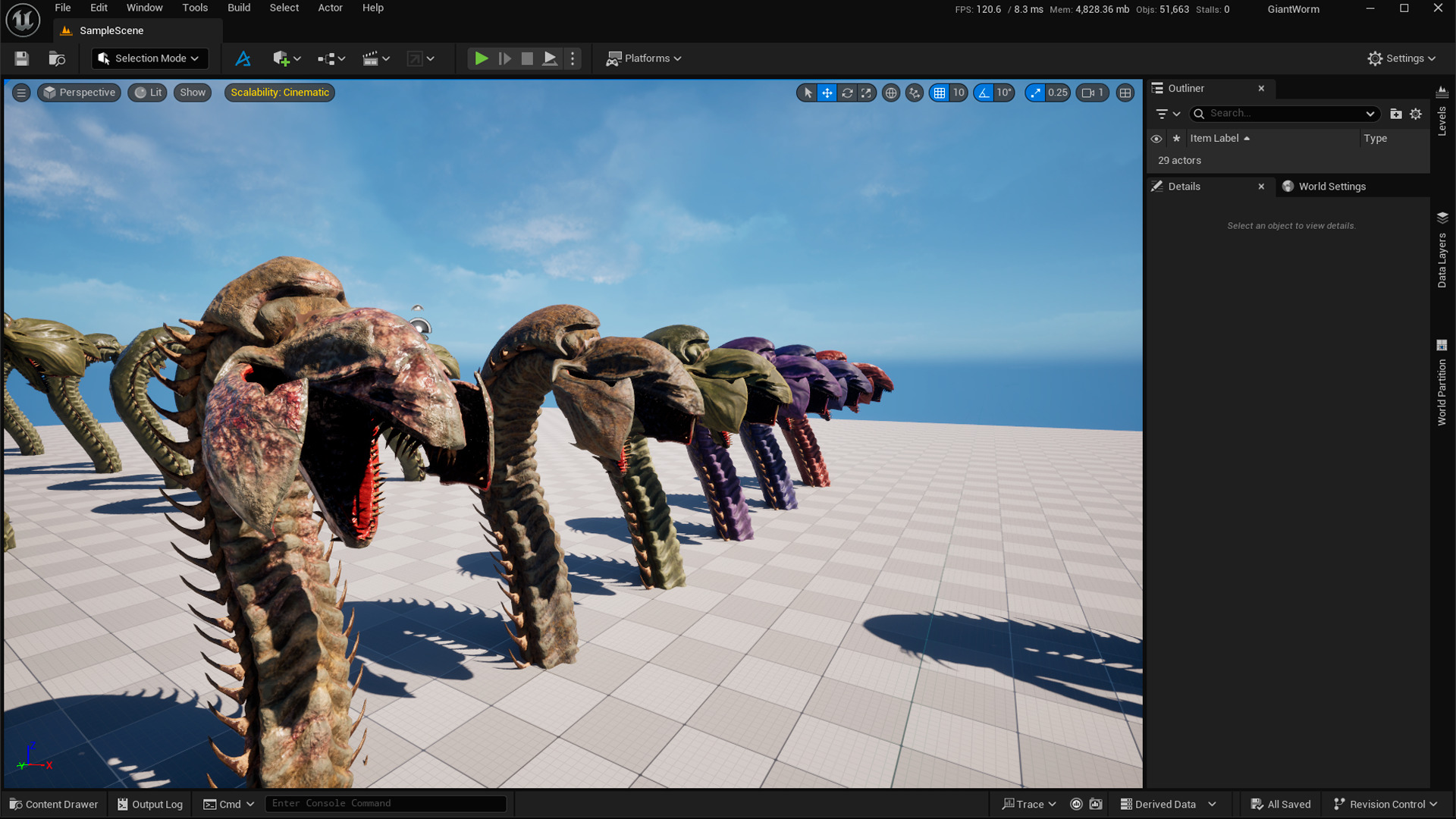1456x819 pixels.
Task: Select the Translate (move) gizmo tool
Action: pyautogui.click(x=827, y=93)
